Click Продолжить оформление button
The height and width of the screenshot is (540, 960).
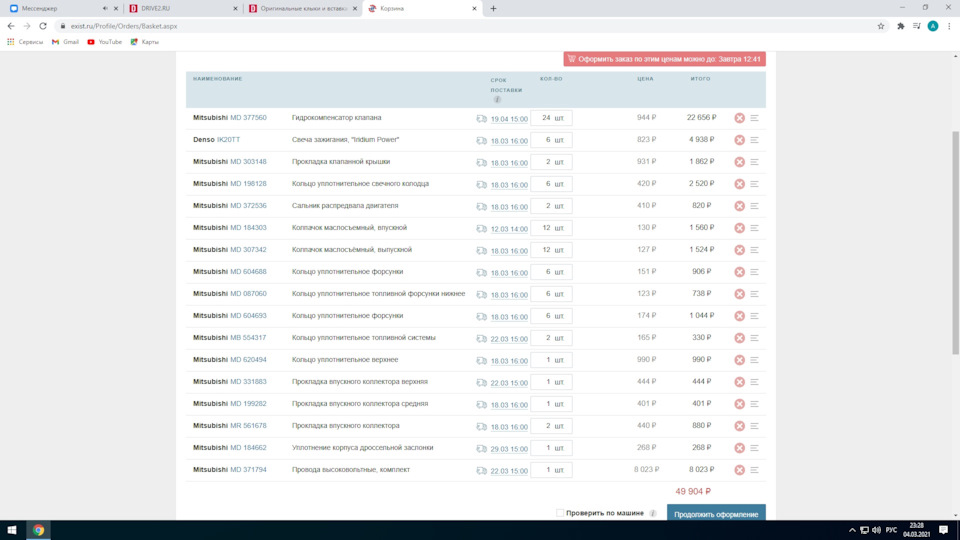[716, 513]
